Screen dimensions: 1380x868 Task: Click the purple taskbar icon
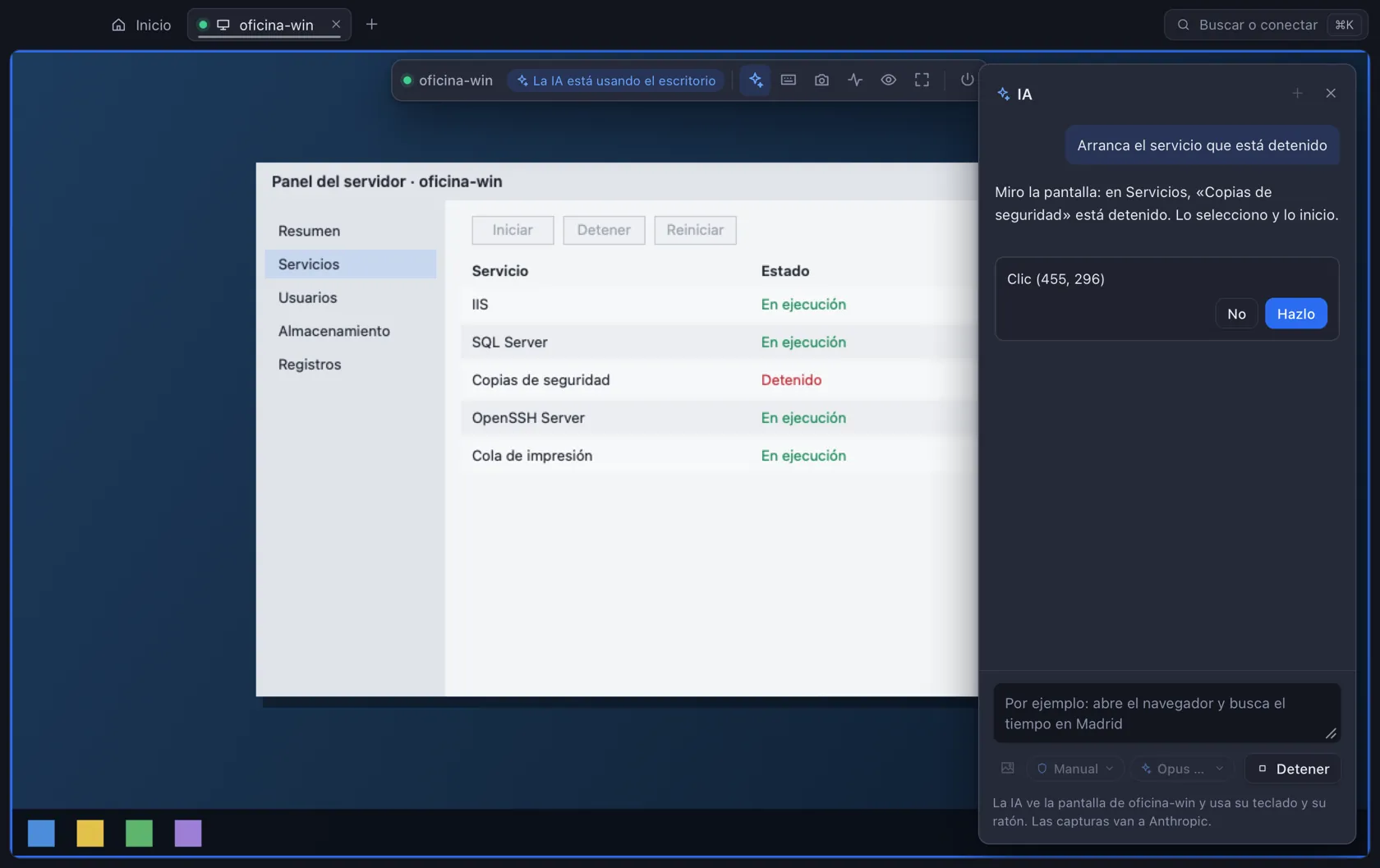click(x=188, y=833)
